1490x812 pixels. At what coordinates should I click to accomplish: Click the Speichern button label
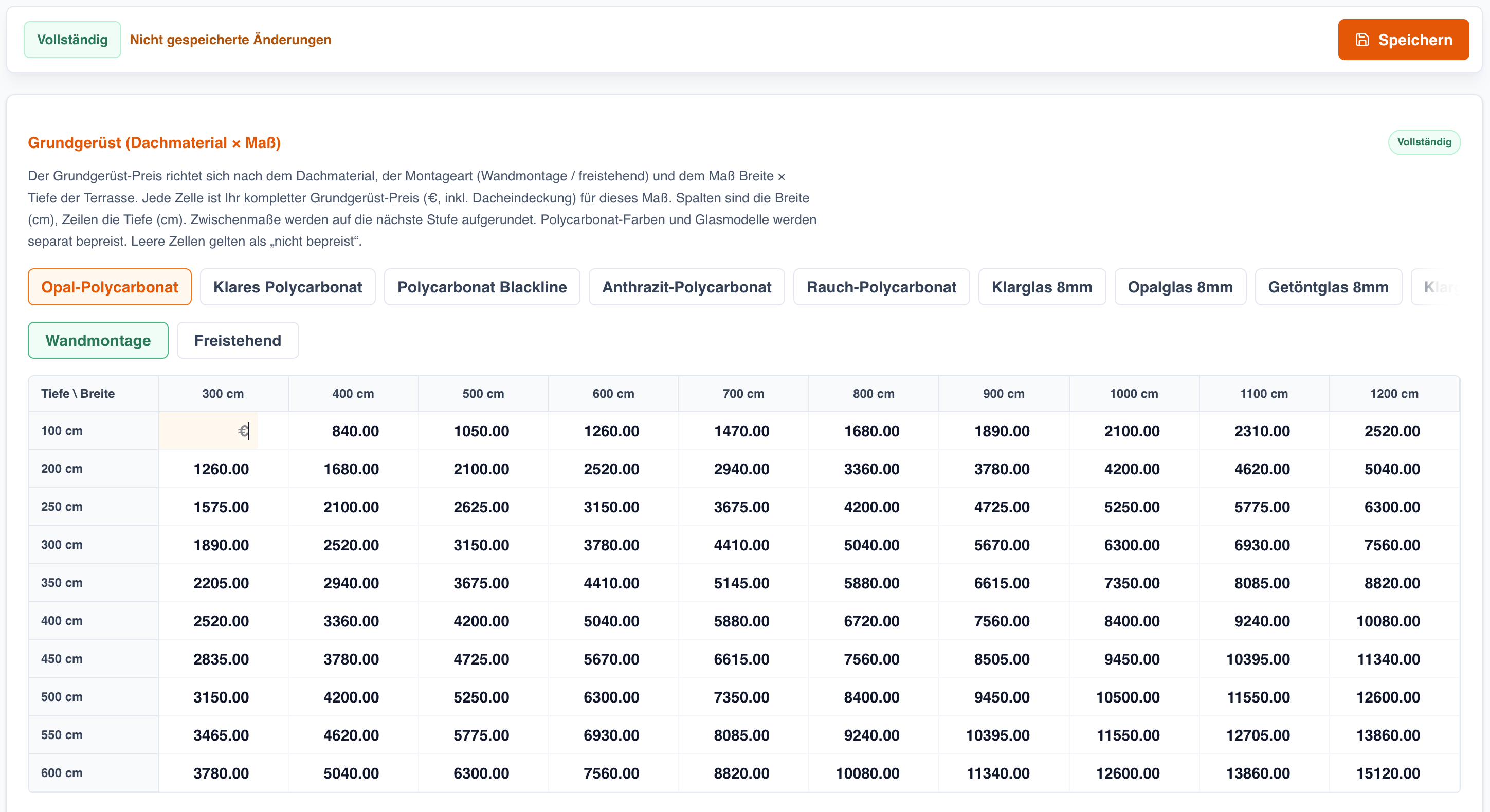click(1415, 40)
